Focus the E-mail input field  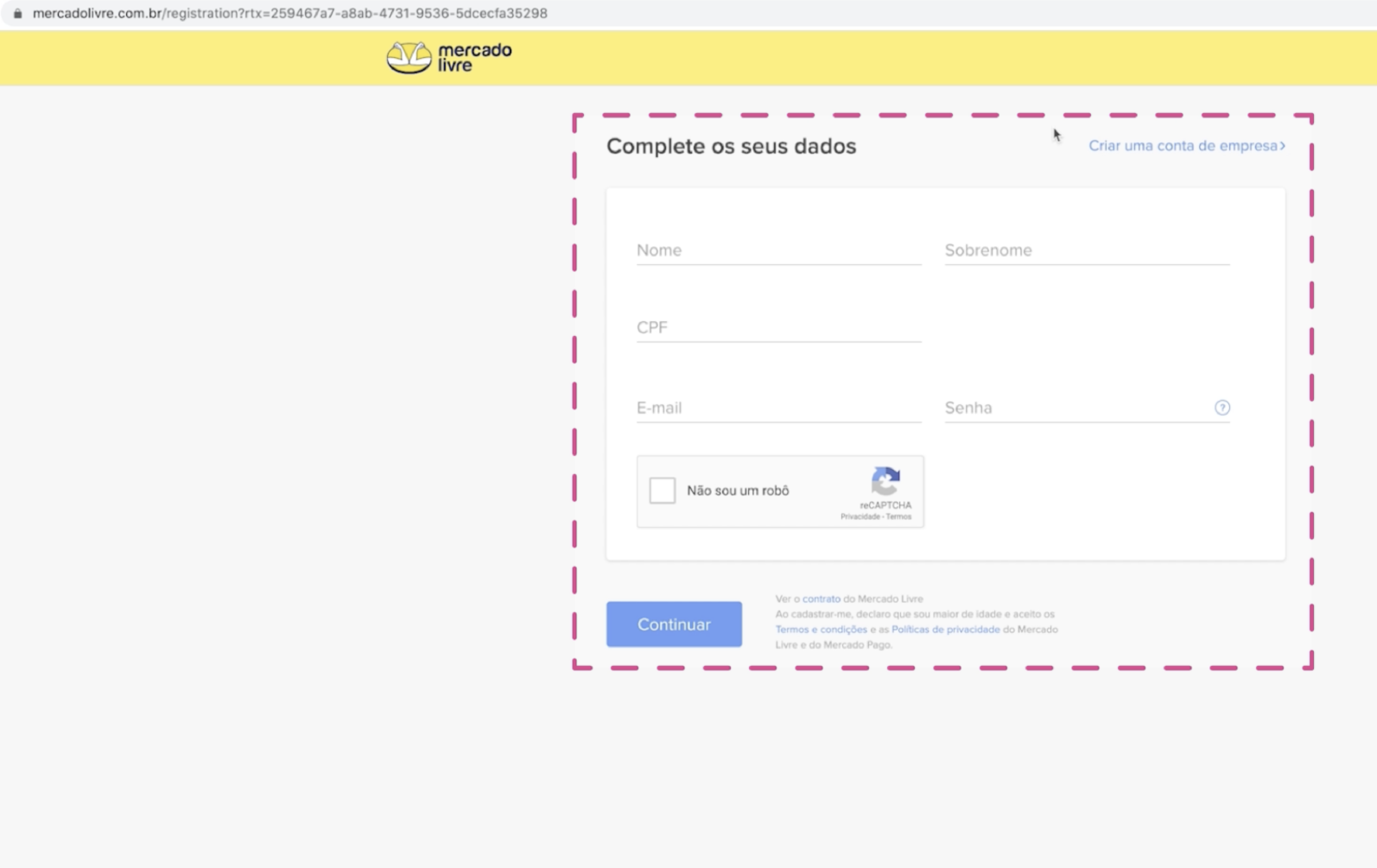tap(778, 408)
